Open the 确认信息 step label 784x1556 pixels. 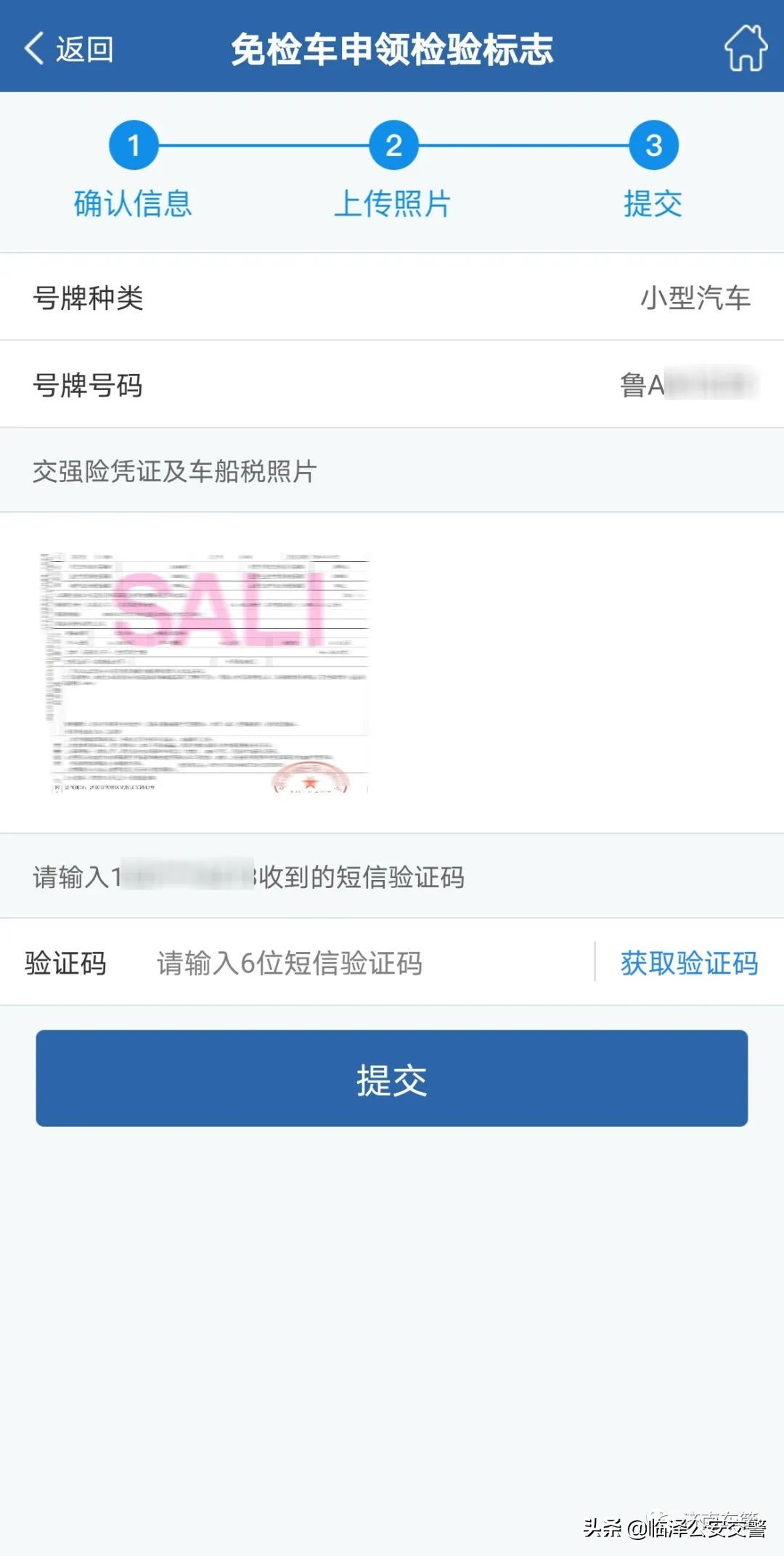coord(134,203)
